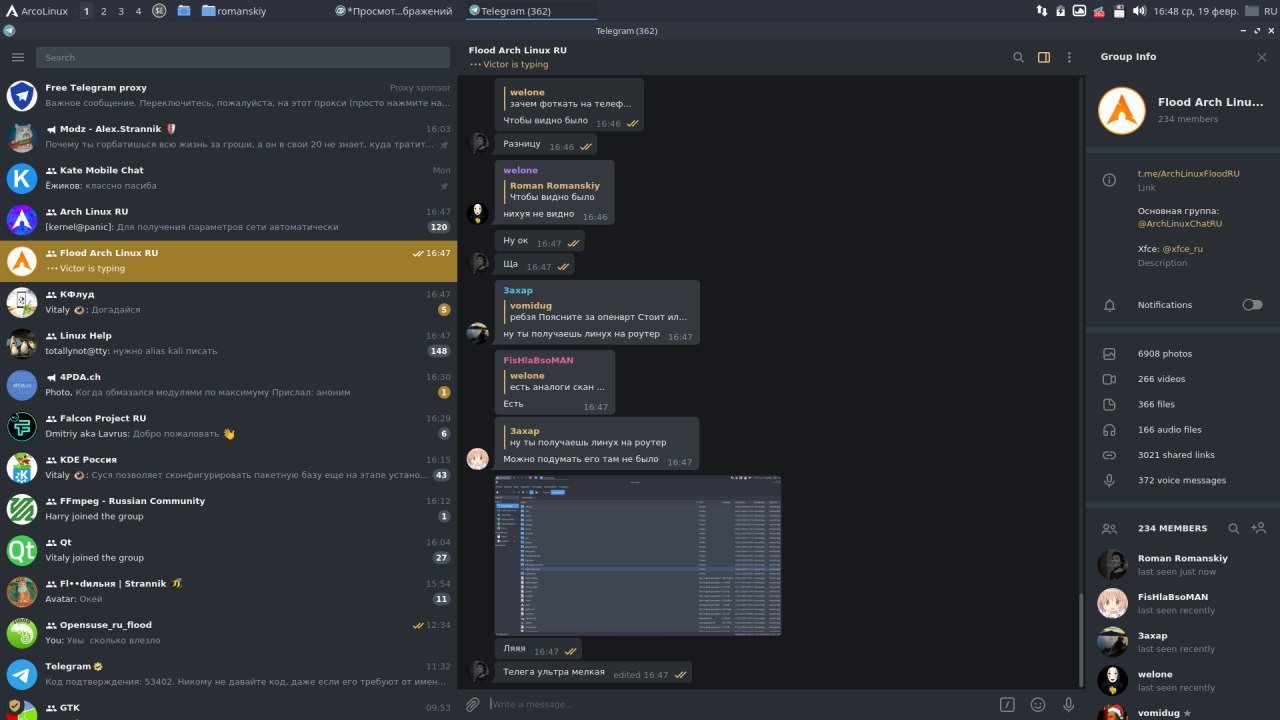The image size is (1280, 720).
Task: Switch to workspace 2 in panel
Action: 103,11
